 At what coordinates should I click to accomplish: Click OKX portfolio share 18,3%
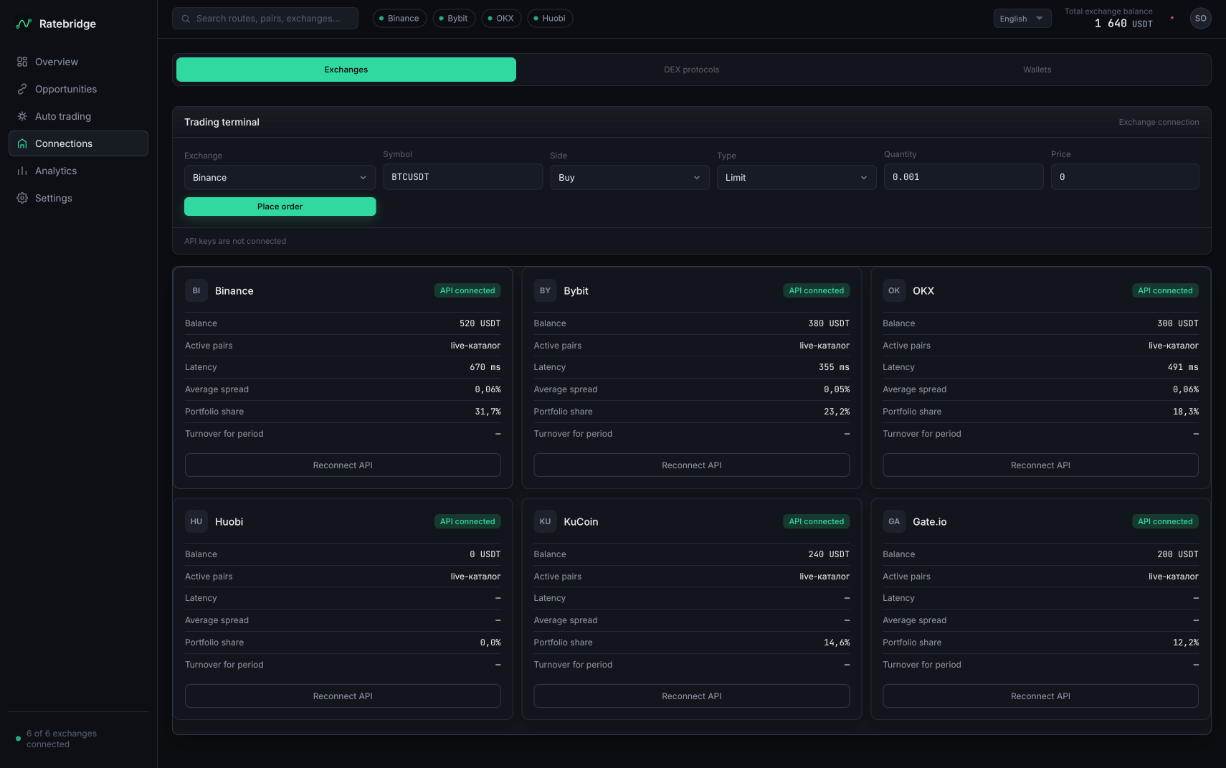tap(1186, 411)
